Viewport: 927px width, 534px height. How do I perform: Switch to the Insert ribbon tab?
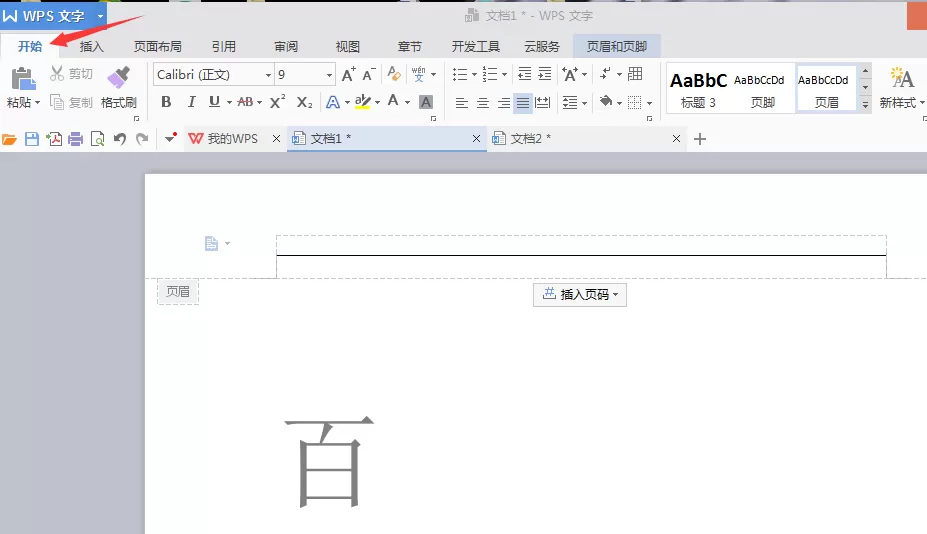(91, 47)
